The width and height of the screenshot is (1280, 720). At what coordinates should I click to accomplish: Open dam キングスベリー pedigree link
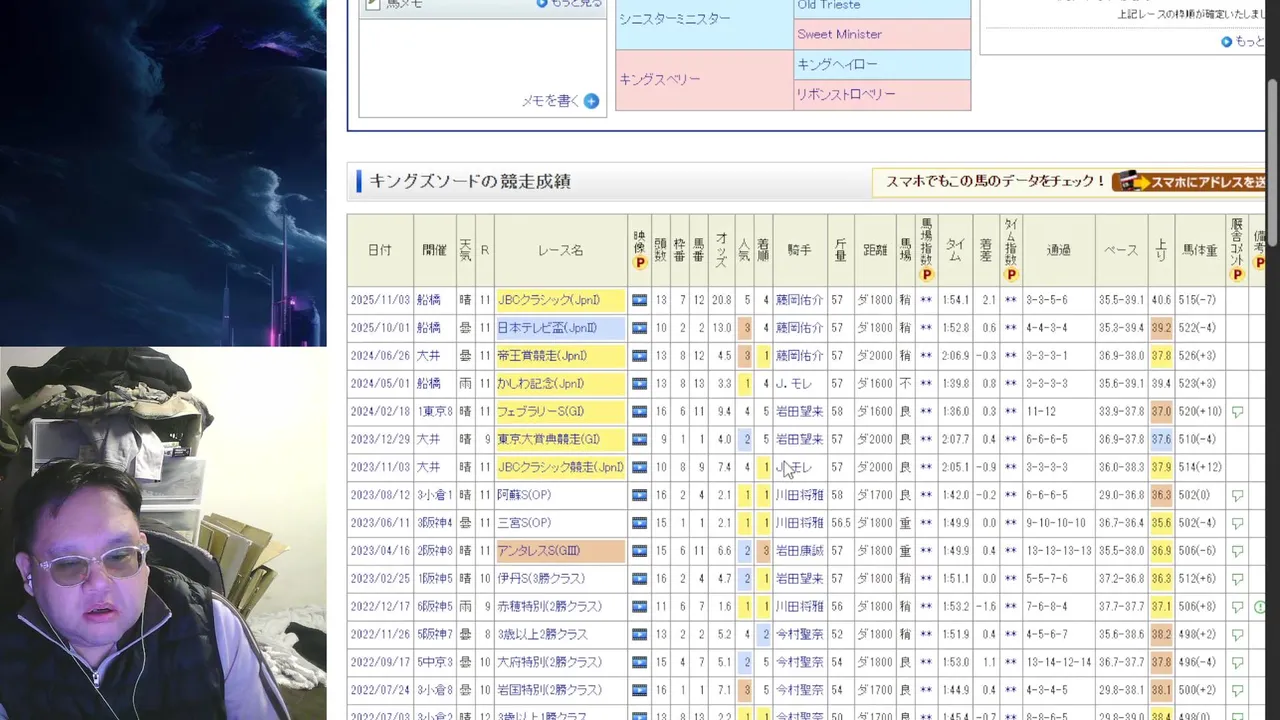click(x=659, y=79)
